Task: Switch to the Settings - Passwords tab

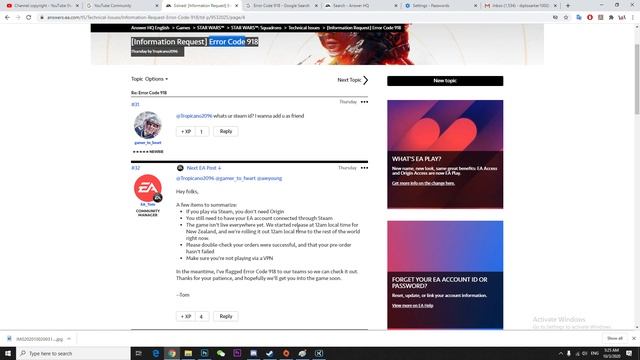Action: tap(440, 6)
